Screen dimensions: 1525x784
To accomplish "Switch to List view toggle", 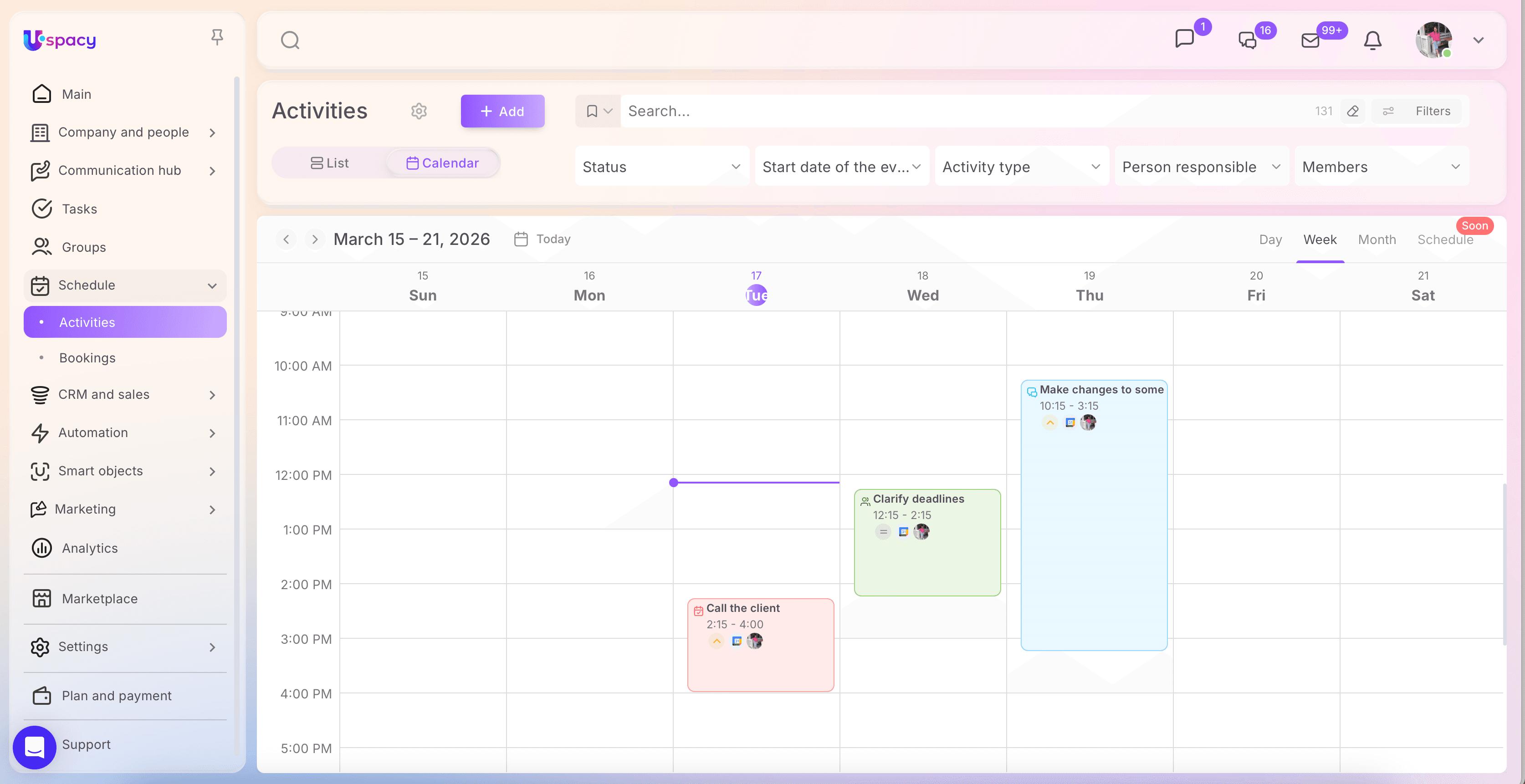I will click(330, 163).
